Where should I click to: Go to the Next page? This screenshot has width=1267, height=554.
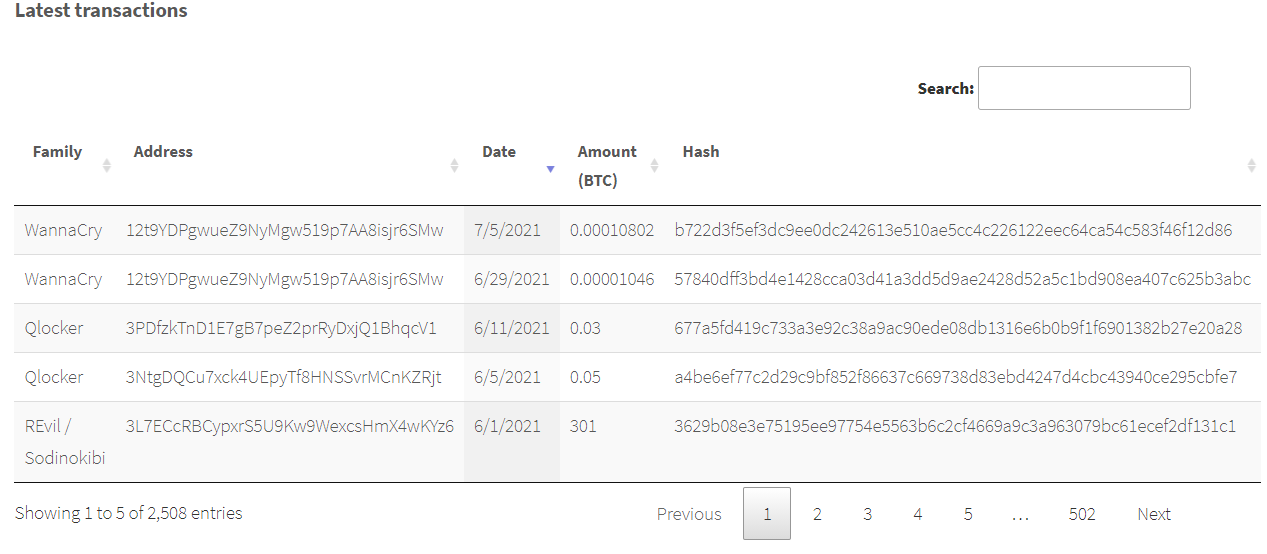1154,514
